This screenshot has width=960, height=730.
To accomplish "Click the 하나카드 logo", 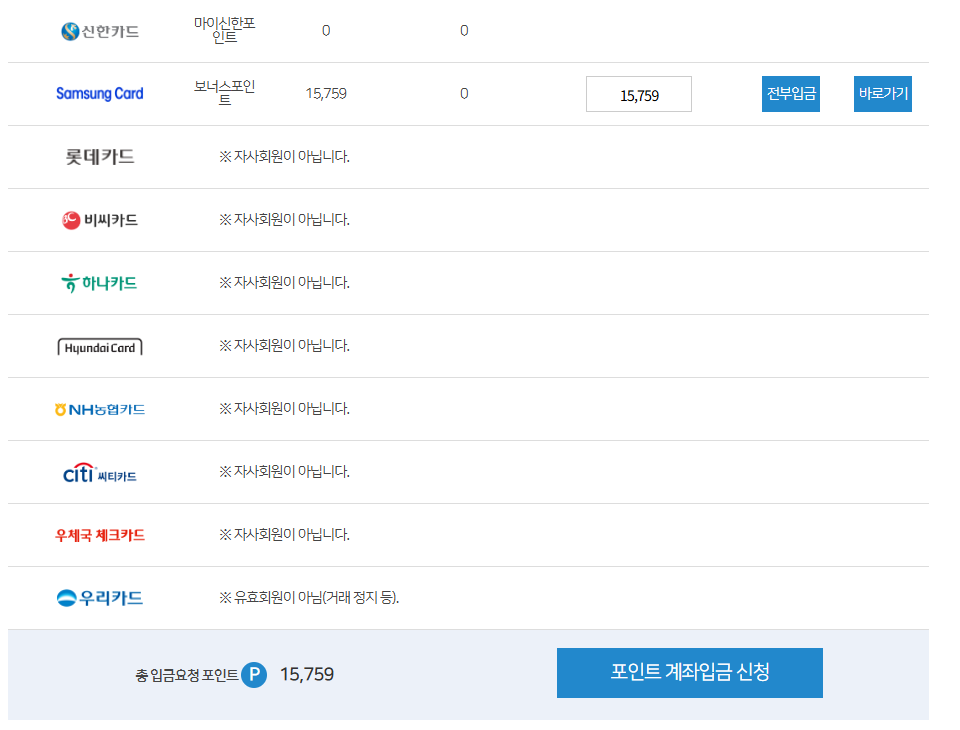I will click(99, 283).
